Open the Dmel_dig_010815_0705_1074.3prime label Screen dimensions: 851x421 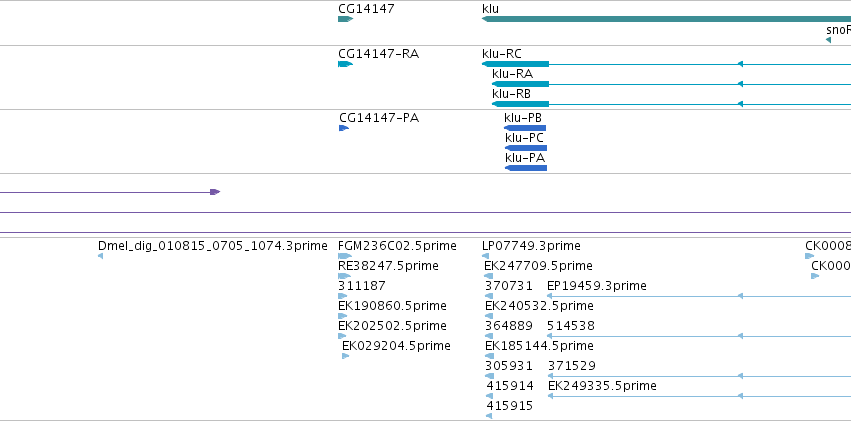click(x=213, y=246)
